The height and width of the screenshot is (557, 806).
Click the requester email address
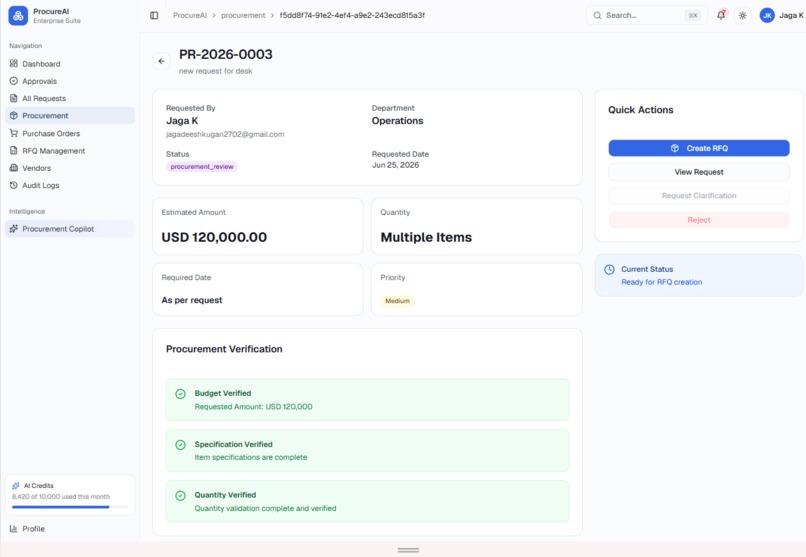pos(225,134)
